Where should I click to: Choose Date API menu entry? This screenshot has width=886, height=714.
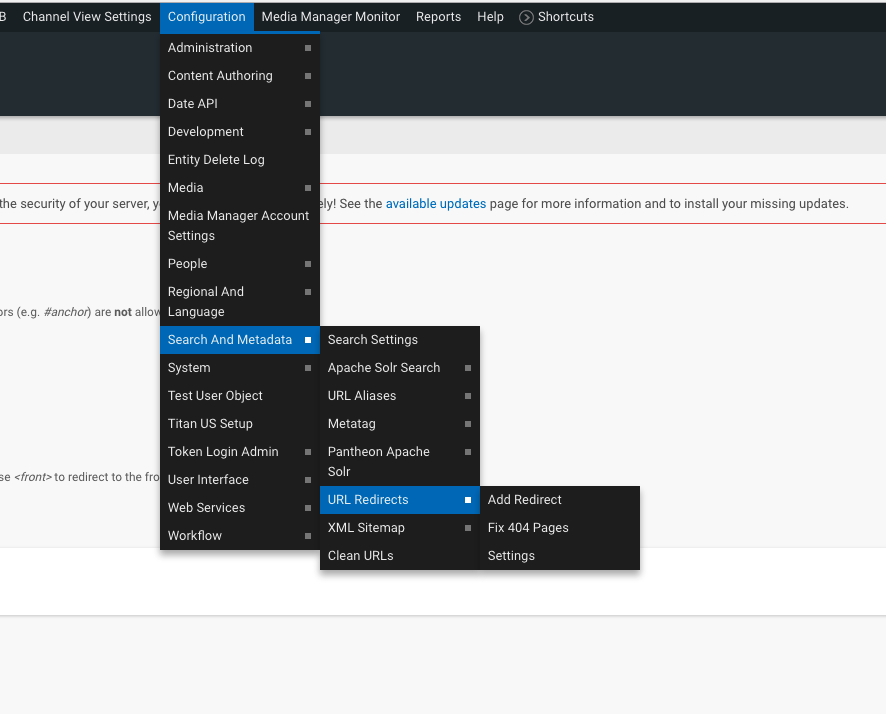point(240,104)
